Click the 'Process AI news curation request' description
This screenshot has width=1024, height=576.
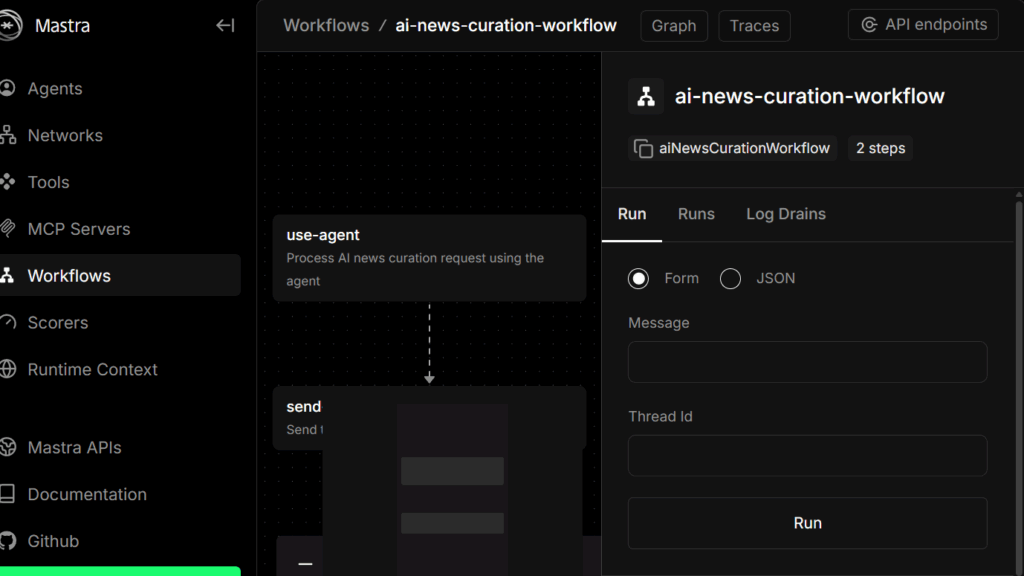point(415,269)
